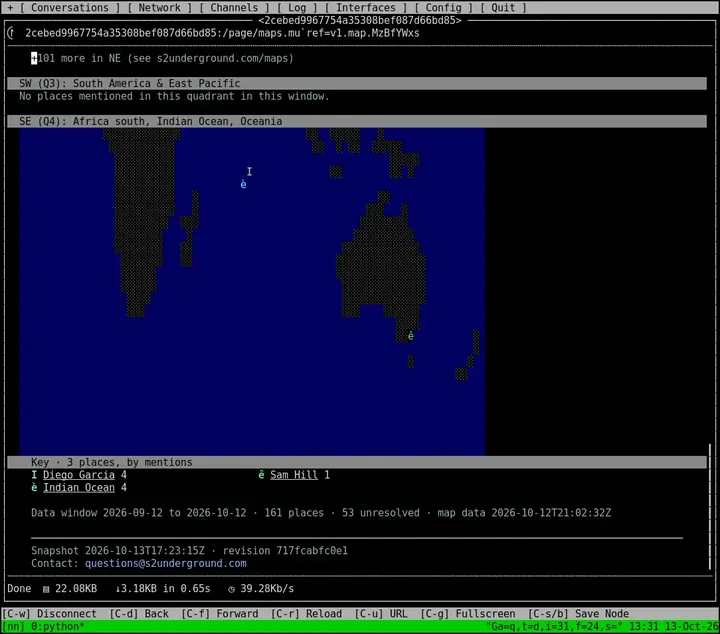Click the 'Key · 3 places, by mentions' header
This screenshot has height=634, width=720.
coord(357,462)
